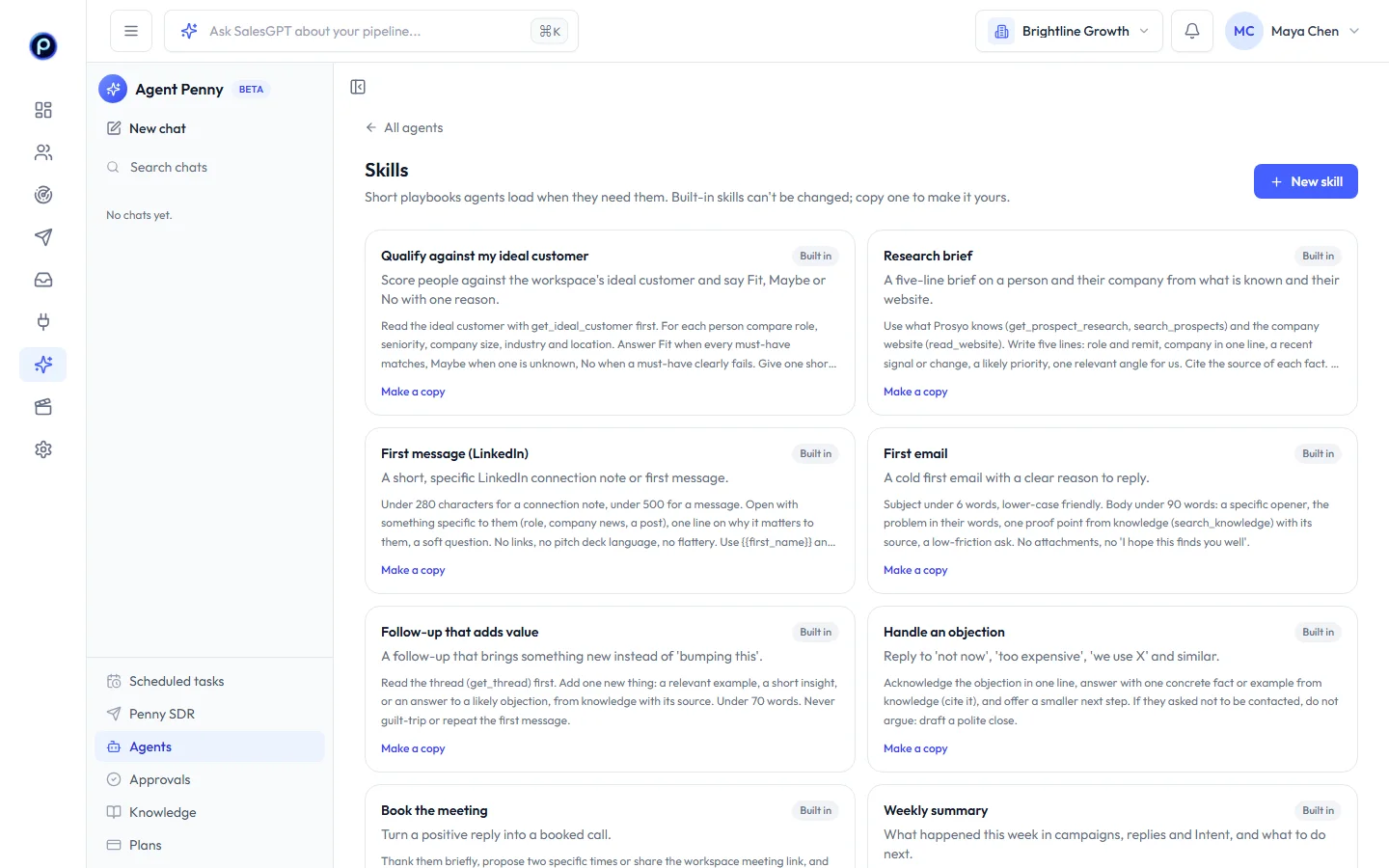This screenshot has height=868, width=1389.
Task: Make a copy of First email skill
Action: click(x=915, y=570)
